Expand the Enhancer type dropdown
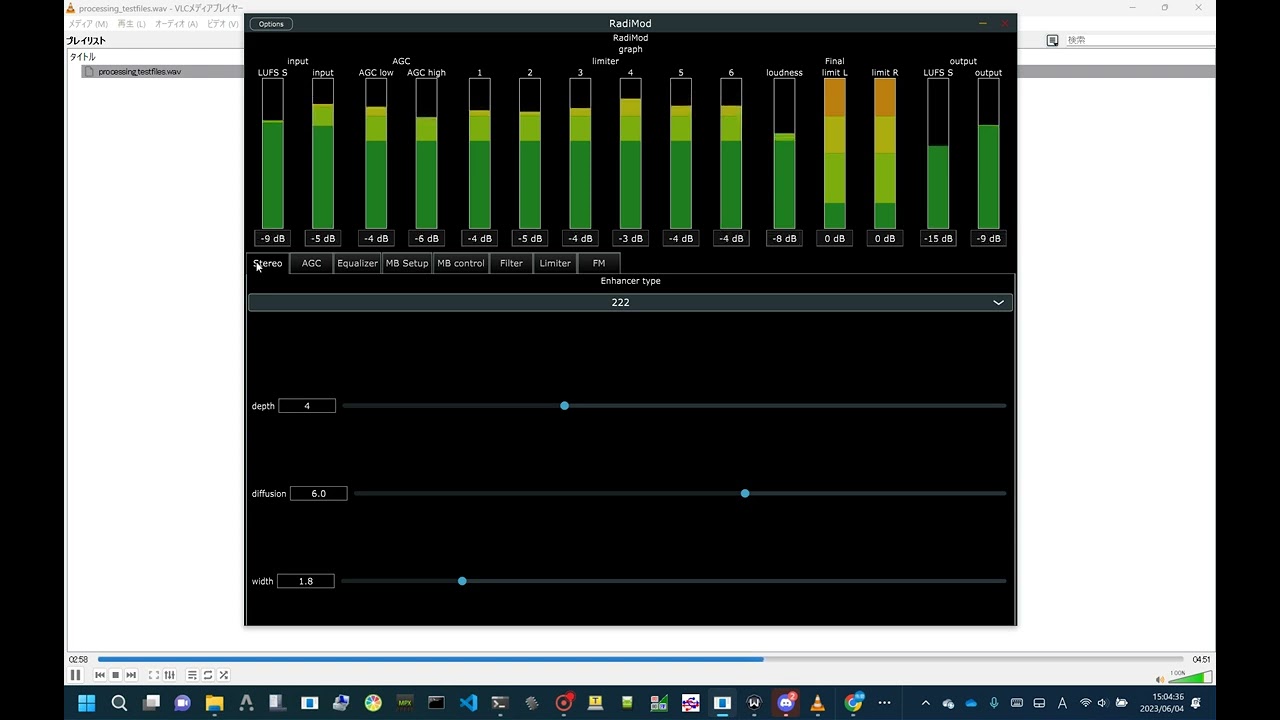1280x720 pixels. (630, 302)
